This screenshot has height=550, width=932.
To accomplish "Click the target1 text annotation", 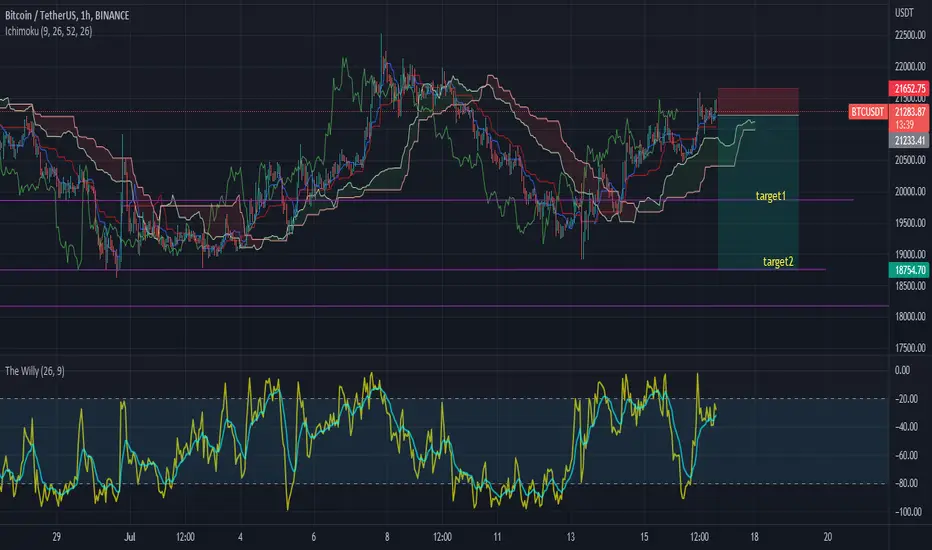I will click(770, 196).
